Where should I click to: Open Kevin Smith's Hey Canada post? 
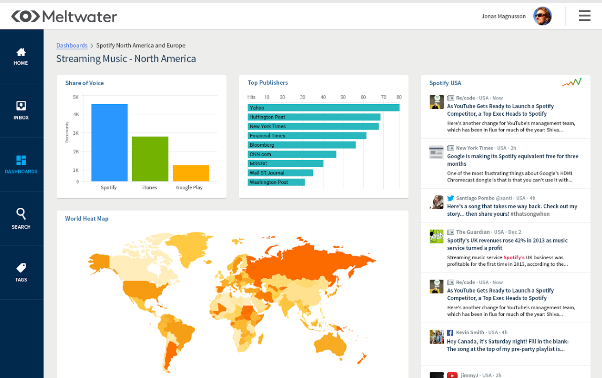click(x=508, y=345)
